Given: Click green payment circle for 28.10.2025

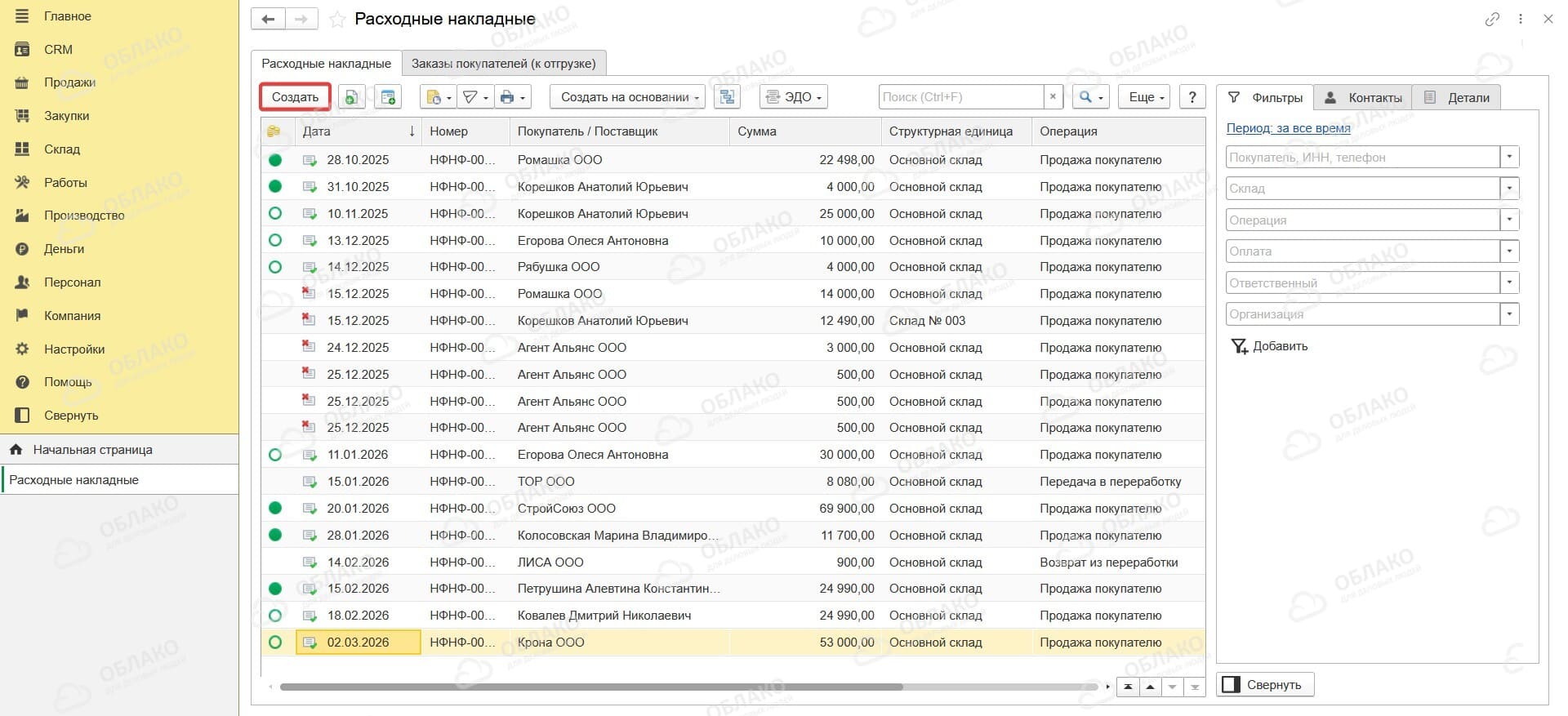Looking at the screenshot, I should pyautogui.click(x=275, y=161).
